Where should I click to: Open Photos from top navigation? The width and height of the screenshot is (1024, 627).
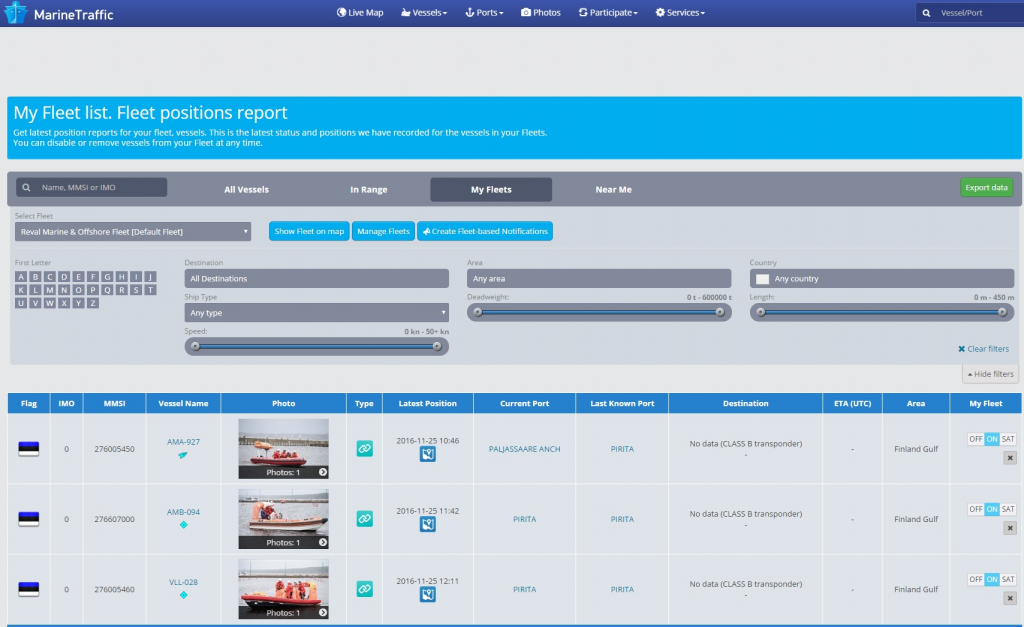541,12
